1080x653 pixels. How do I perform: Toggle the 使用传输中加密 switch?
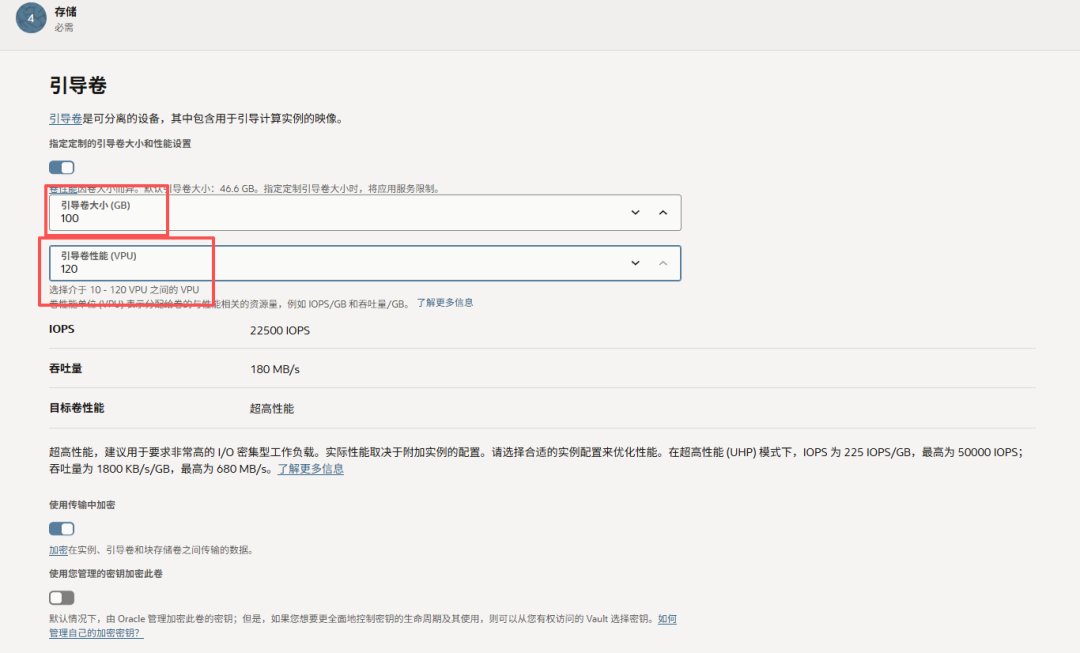coord(61,528)
